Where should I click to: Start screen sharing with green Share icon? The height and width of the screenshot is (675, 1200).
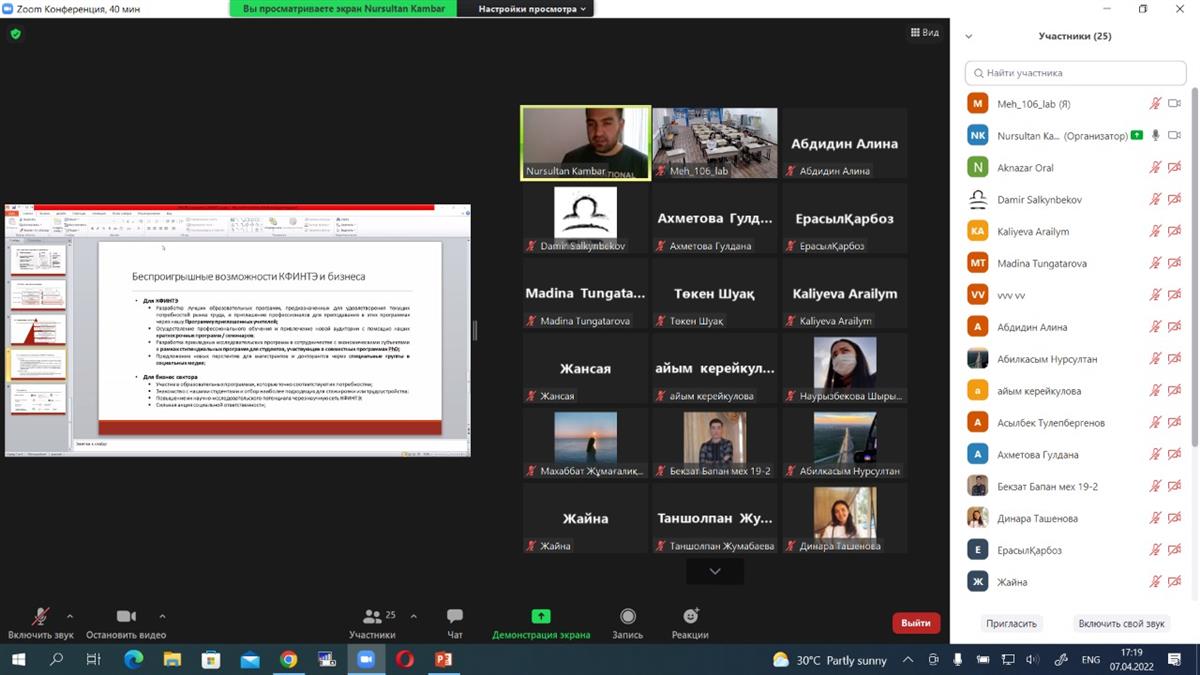point(541,617)
